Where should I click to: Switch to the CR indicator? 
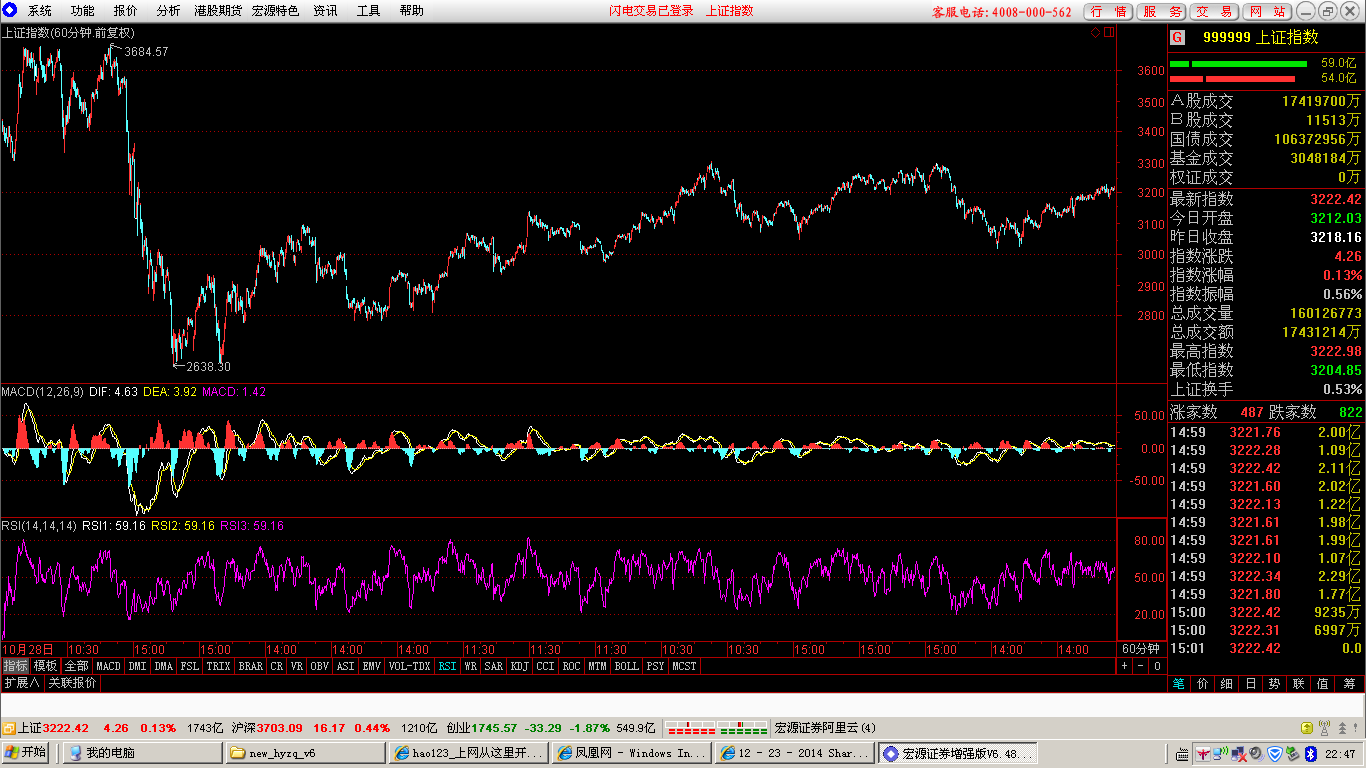(x=277, y=665)
